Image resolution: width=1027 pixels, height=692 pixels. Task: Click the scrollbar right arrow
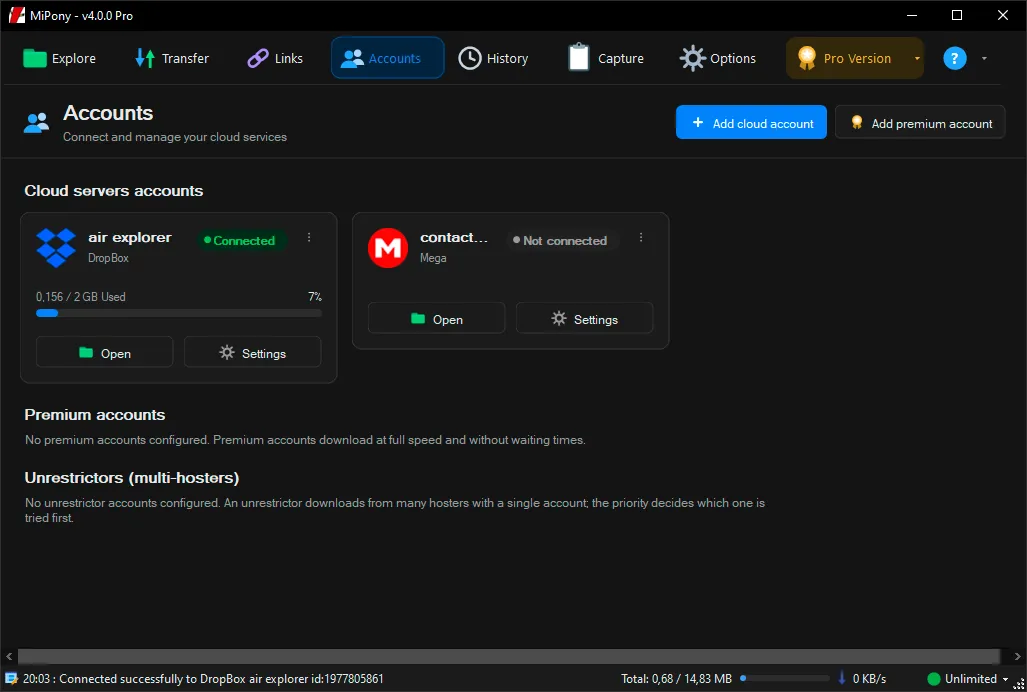[1017, 656]
